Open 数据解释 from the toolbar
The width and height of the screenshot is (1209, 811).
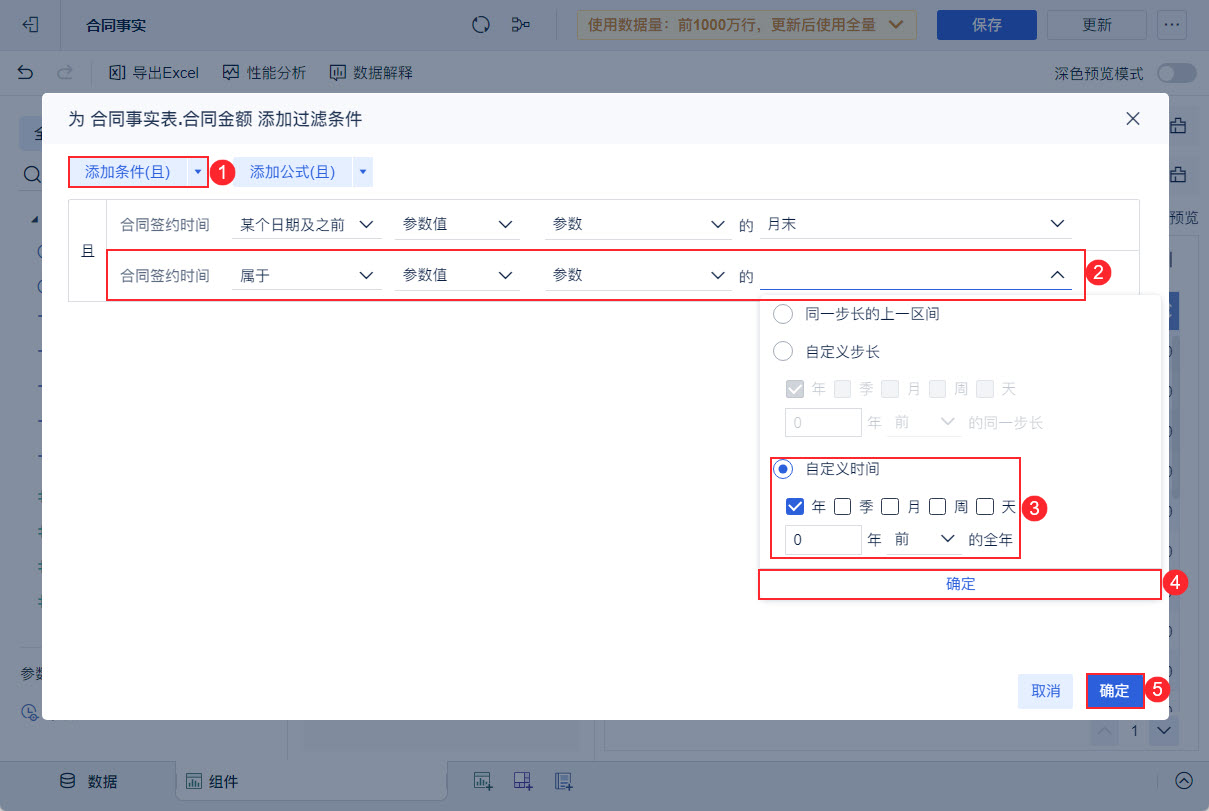point(371,72)
